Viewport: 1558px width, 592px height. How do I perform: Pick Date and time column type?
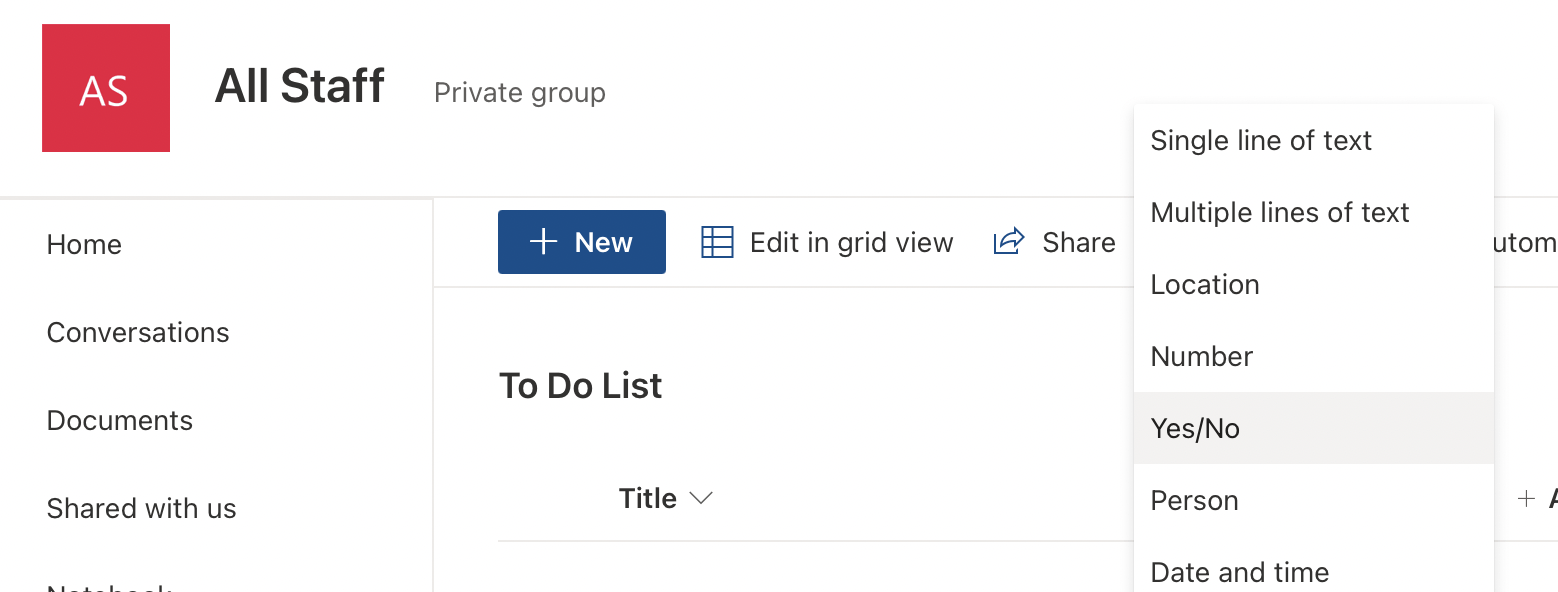(x=1239, y=572)
